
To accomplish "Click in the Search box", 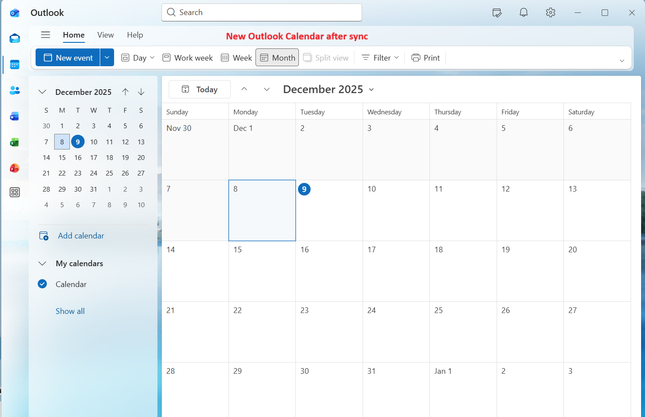I will click(262, 12).
